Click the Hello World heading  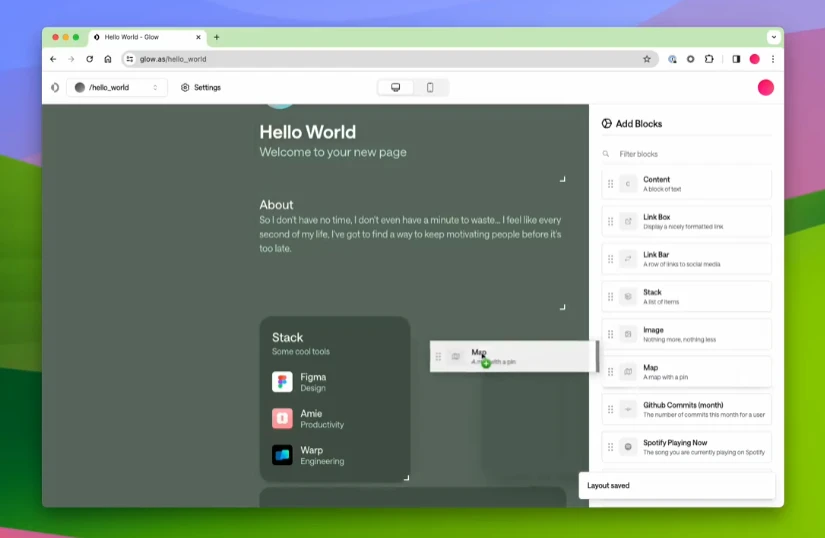(308, 132)
